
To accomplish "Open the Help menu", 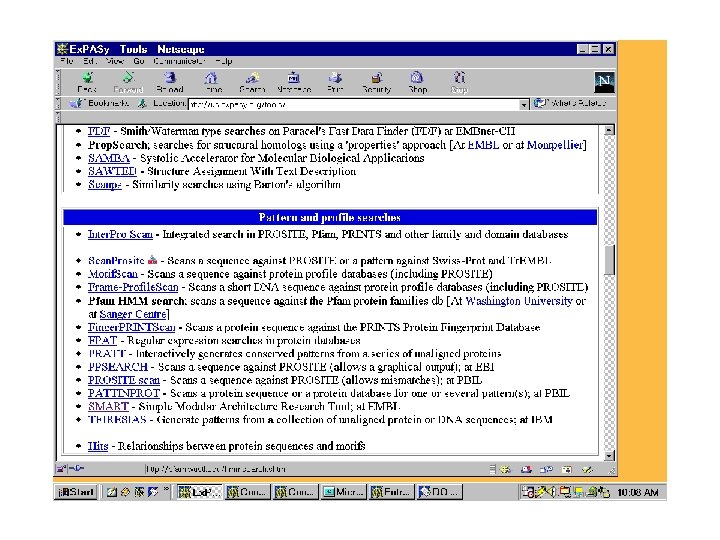I will (224, 61).
